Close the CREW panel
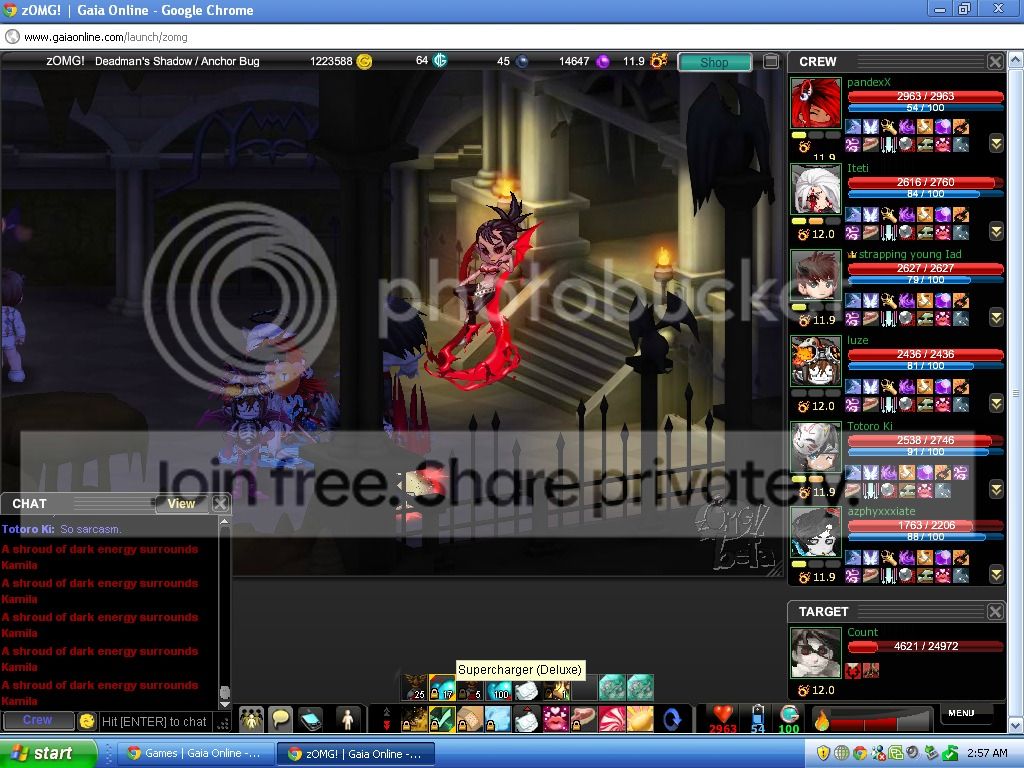 coord(995,61)
